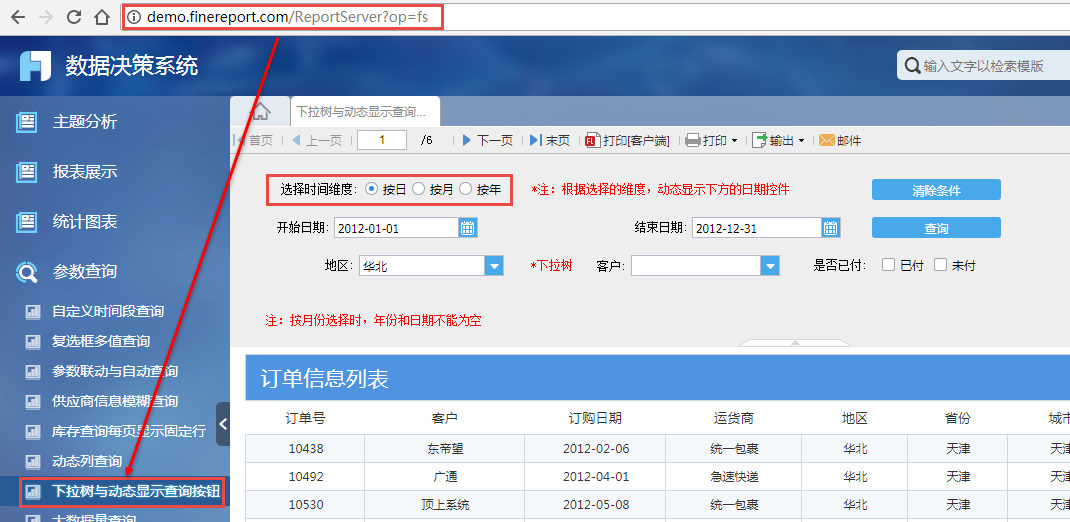Open the home tab icon
Image resolution: width=1070 pixels, height=522 pixels.
260,111
